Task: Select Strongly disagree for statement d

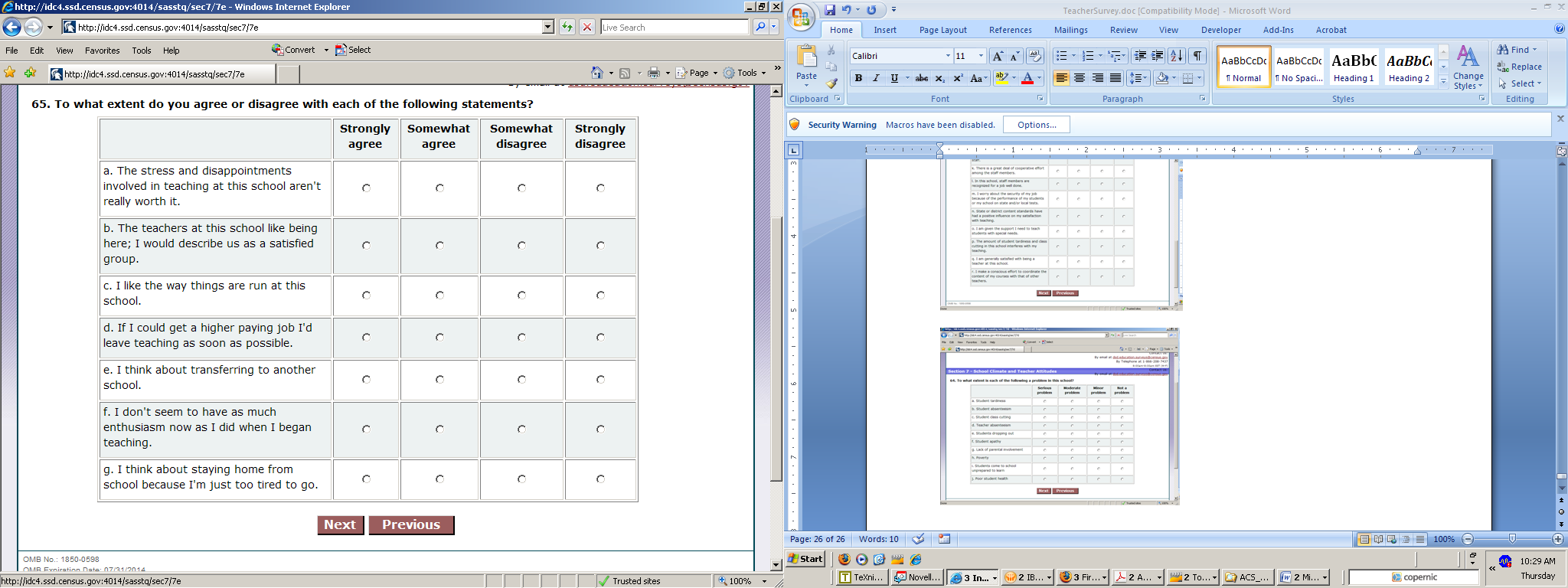Action: 600,337
